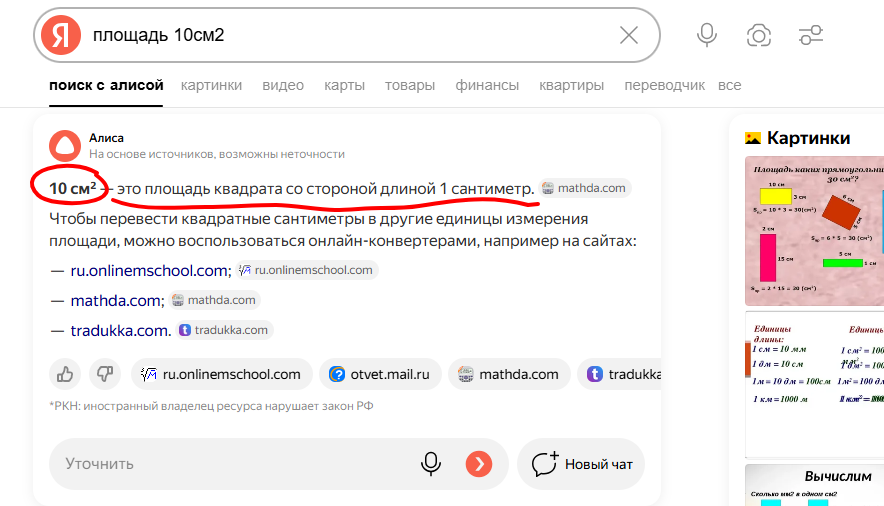This screenshot has height=506, width=884.
Task: Open search settings sliders icon
Action: coord(811,36)
